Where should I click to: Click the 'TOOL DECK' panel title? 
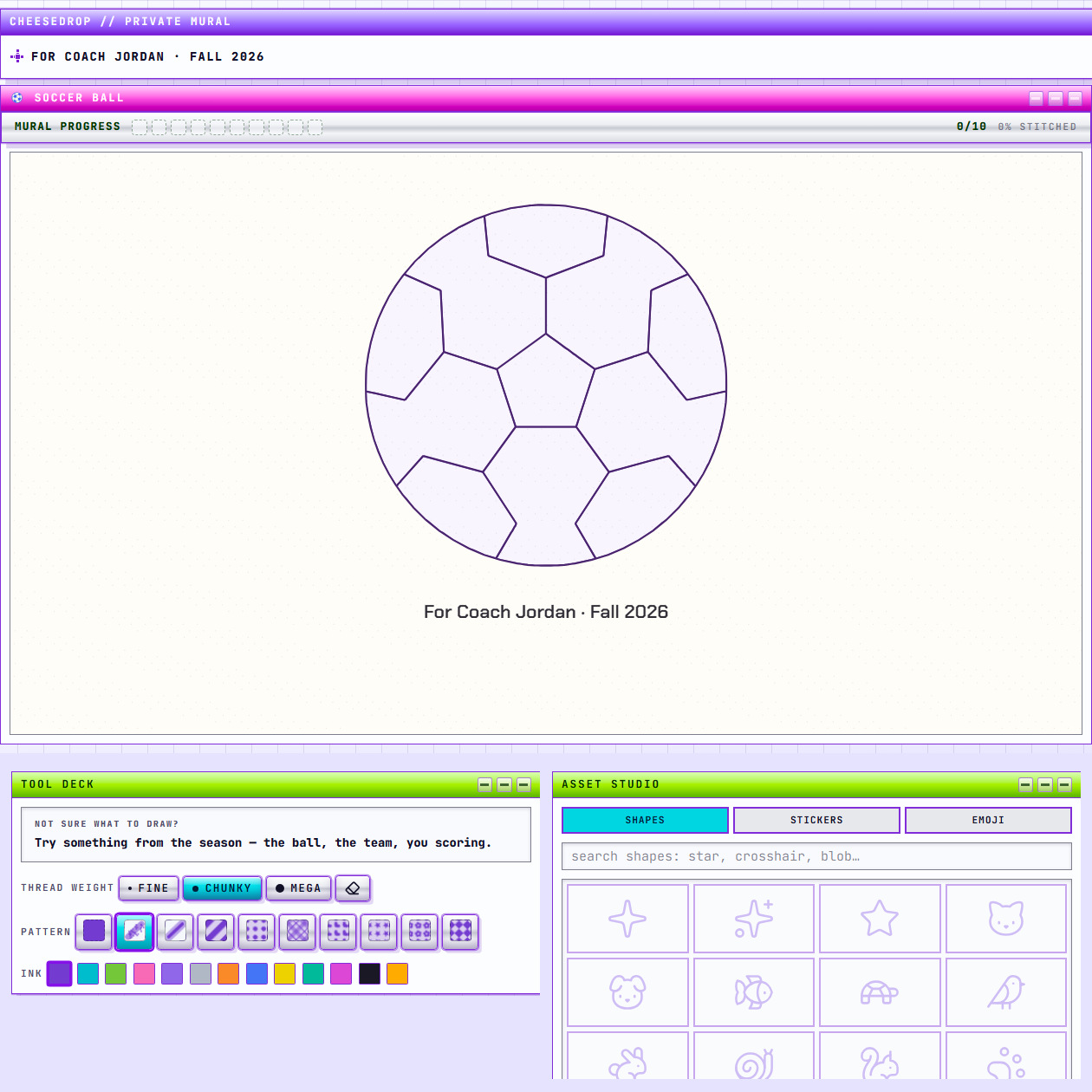coord(57,784)
